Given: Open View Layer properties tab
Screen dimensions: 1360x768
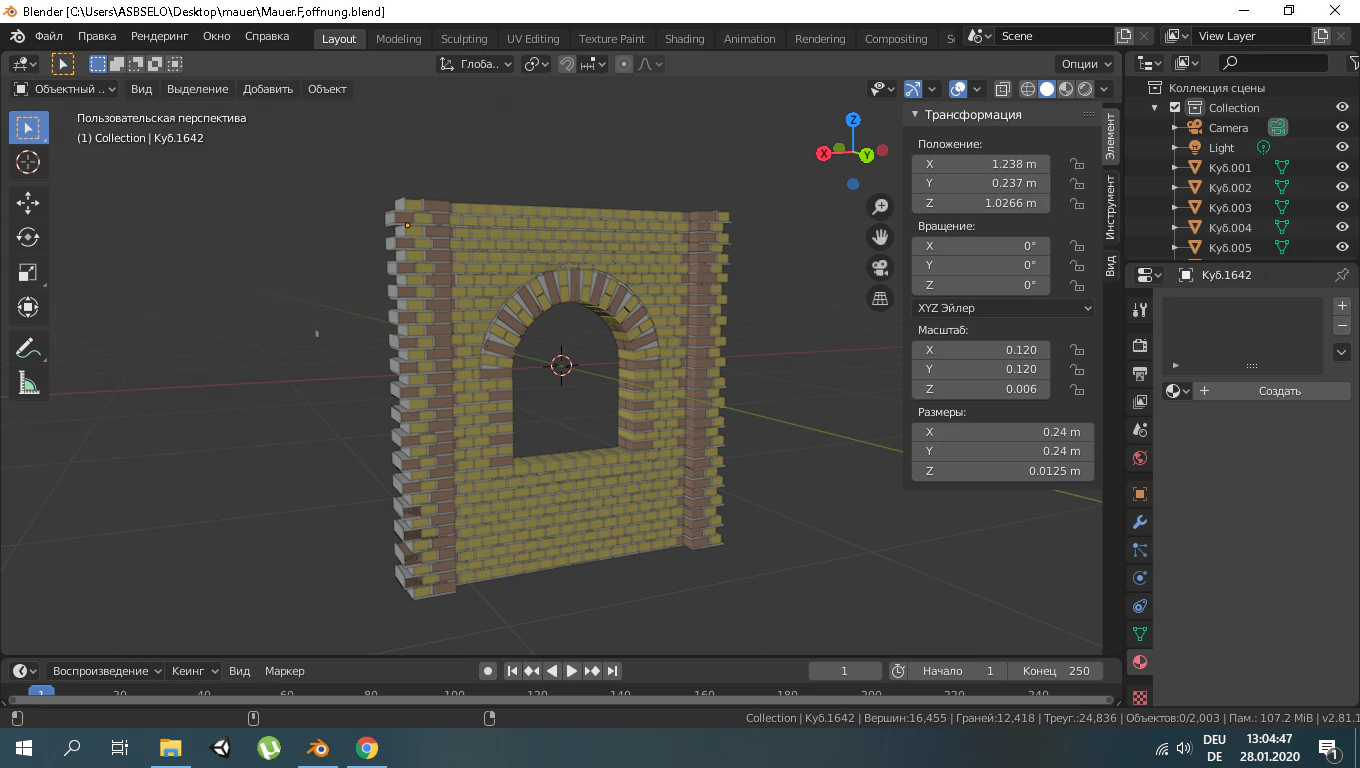Looking at the screenshot, I should (x=1139, y=402).
